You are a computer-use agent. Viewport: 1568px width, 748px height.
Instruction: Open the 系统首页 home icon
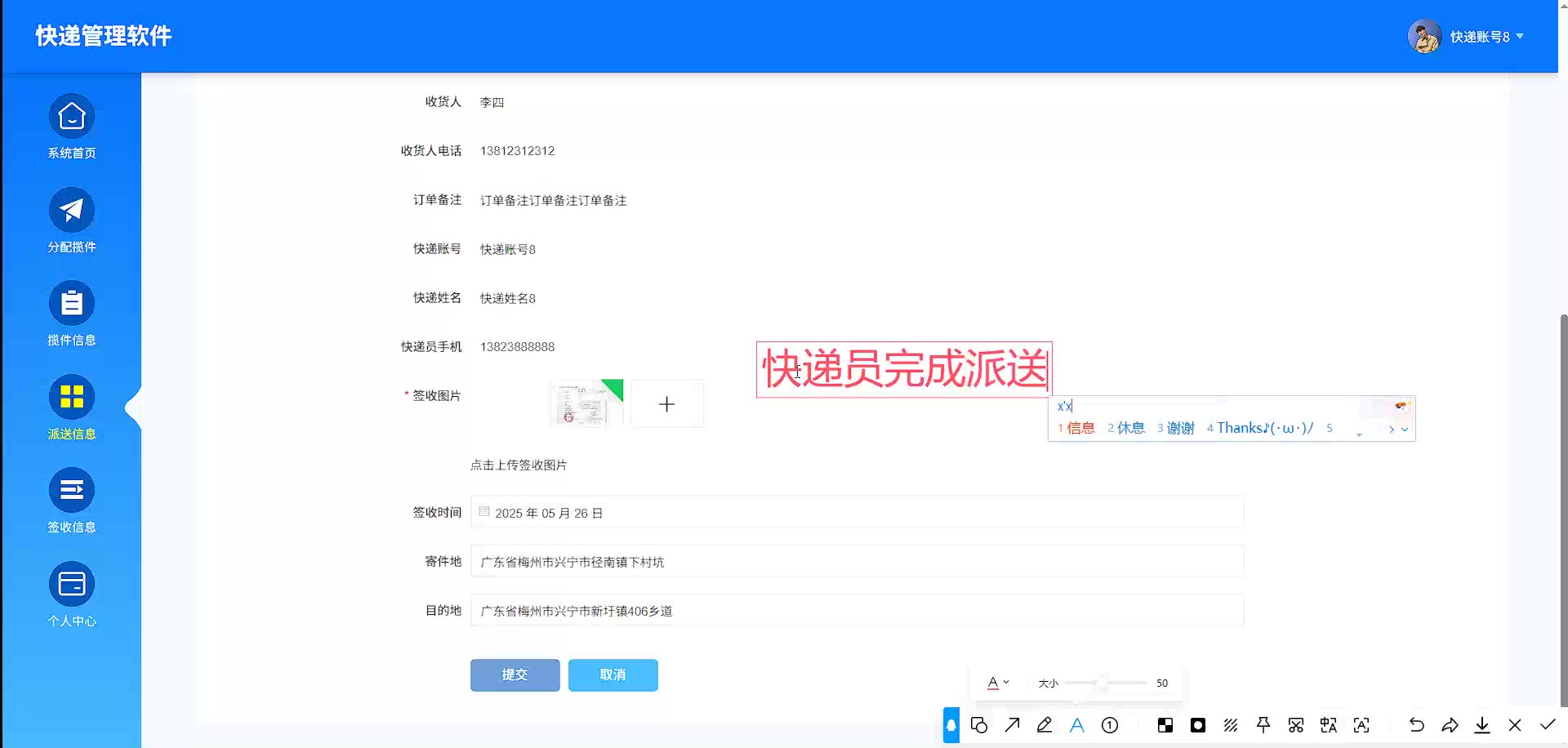tap(72, 117)
